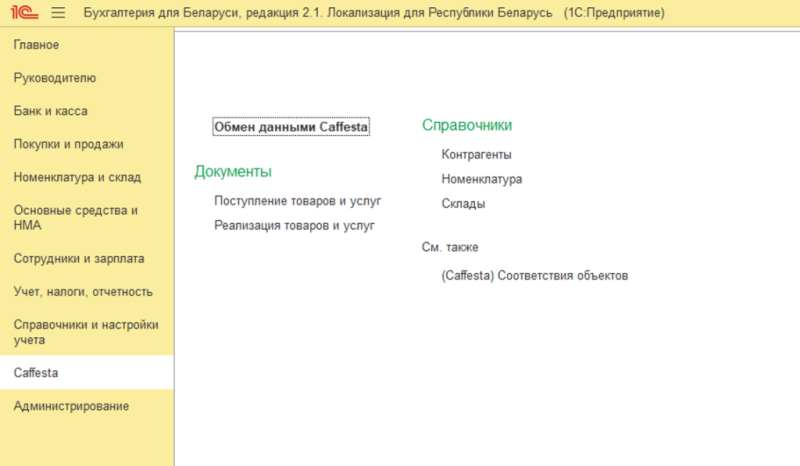800x466 pixels.
Task: Click the Справочники group heading
Action: [x=467, y=125]
